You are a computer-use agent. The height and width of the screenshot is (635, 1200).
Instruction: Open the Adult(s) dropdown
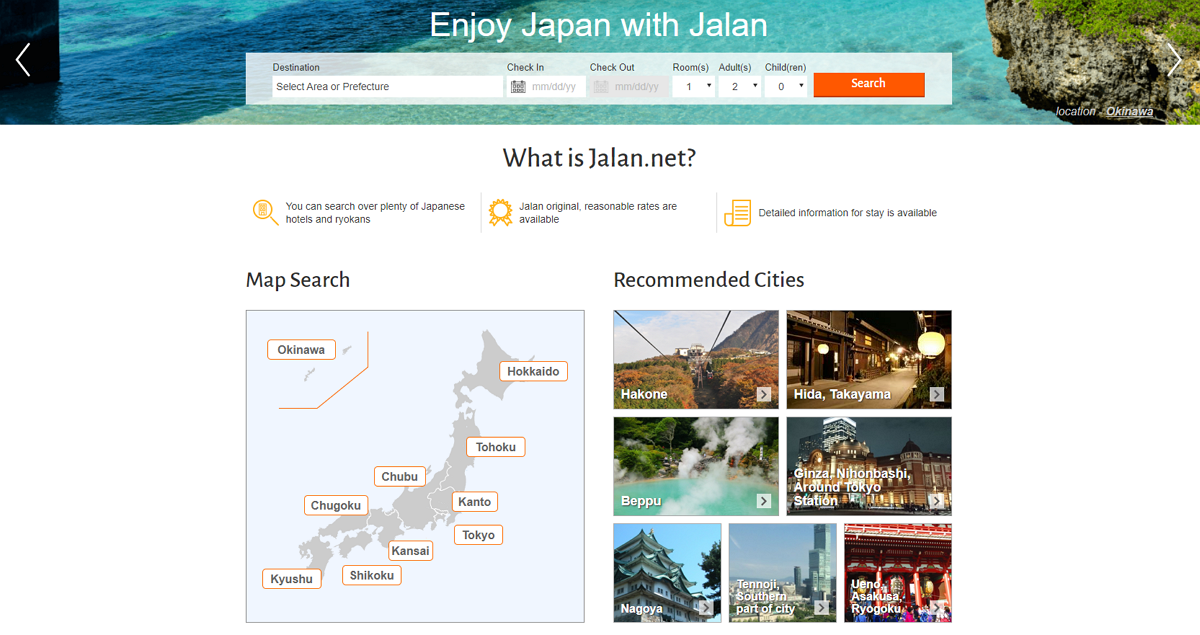coord(739,87)
